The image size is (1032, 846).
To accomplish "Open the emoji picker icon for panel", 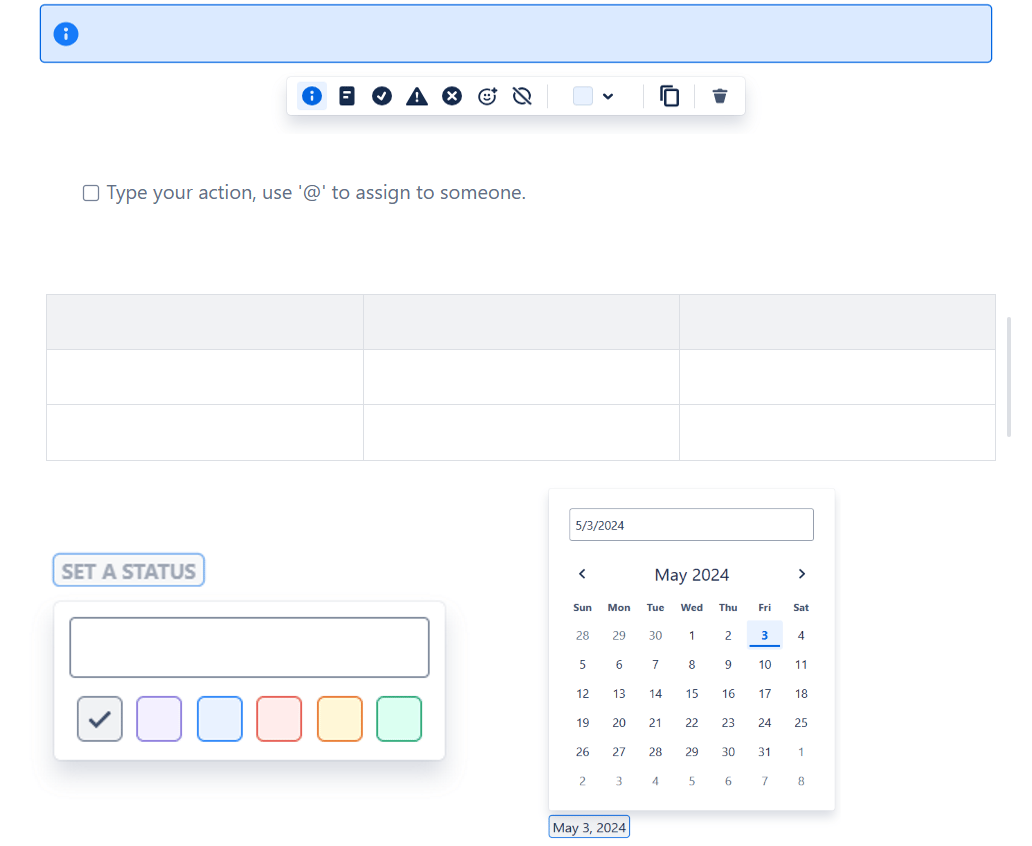I will click(487, 96).
